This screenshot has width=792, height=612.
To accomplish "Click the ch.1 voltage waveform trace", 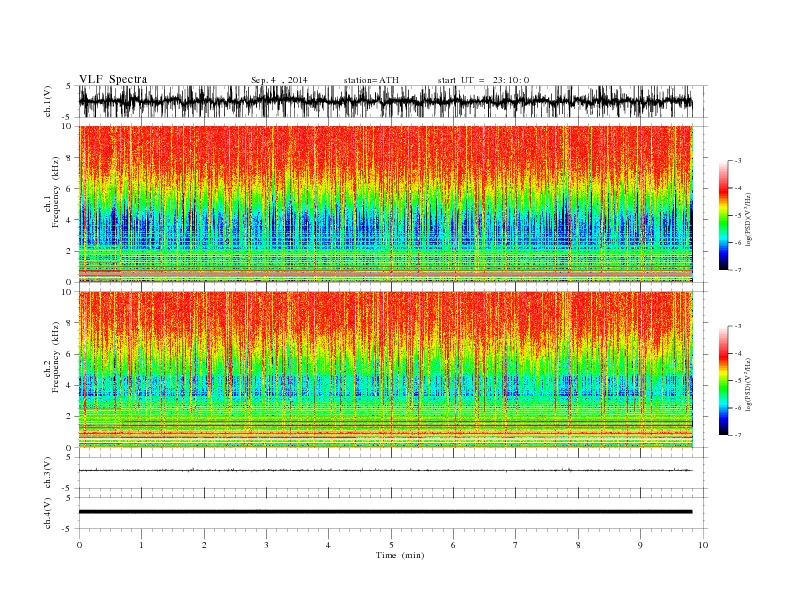I will [385, 101].
